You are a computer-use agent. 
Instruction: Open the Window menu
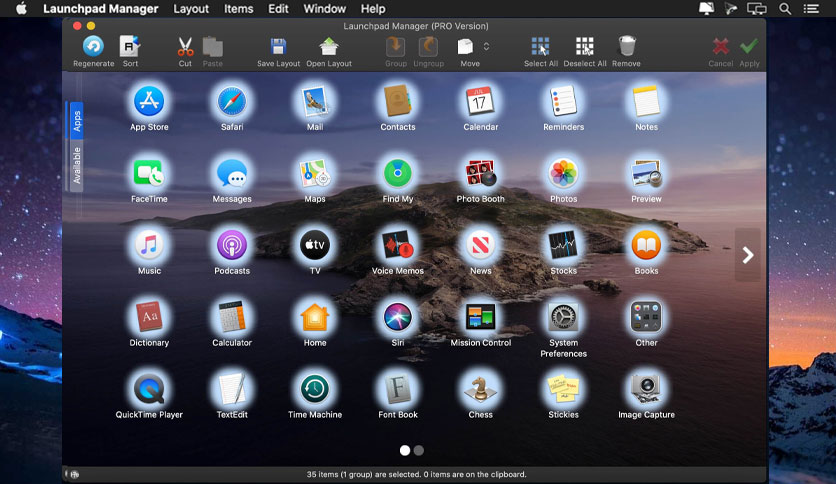(324, 9)
